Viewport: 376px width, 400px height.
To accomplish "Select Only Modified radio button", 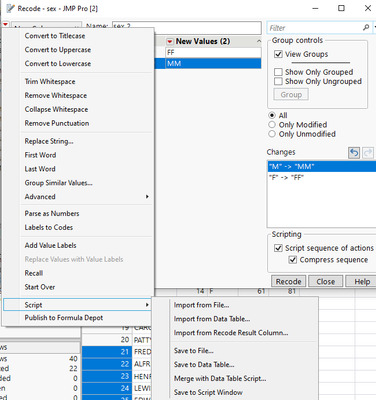I will click(x=272, y=125).
